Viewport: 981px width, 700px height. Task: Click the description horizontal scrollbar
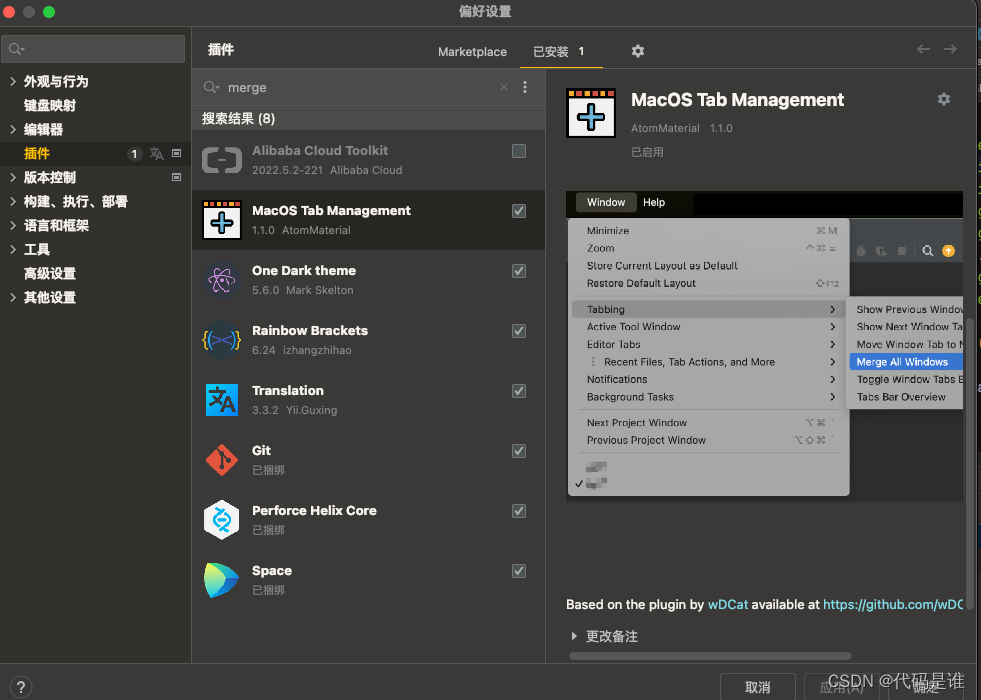(x=710, y=656)
